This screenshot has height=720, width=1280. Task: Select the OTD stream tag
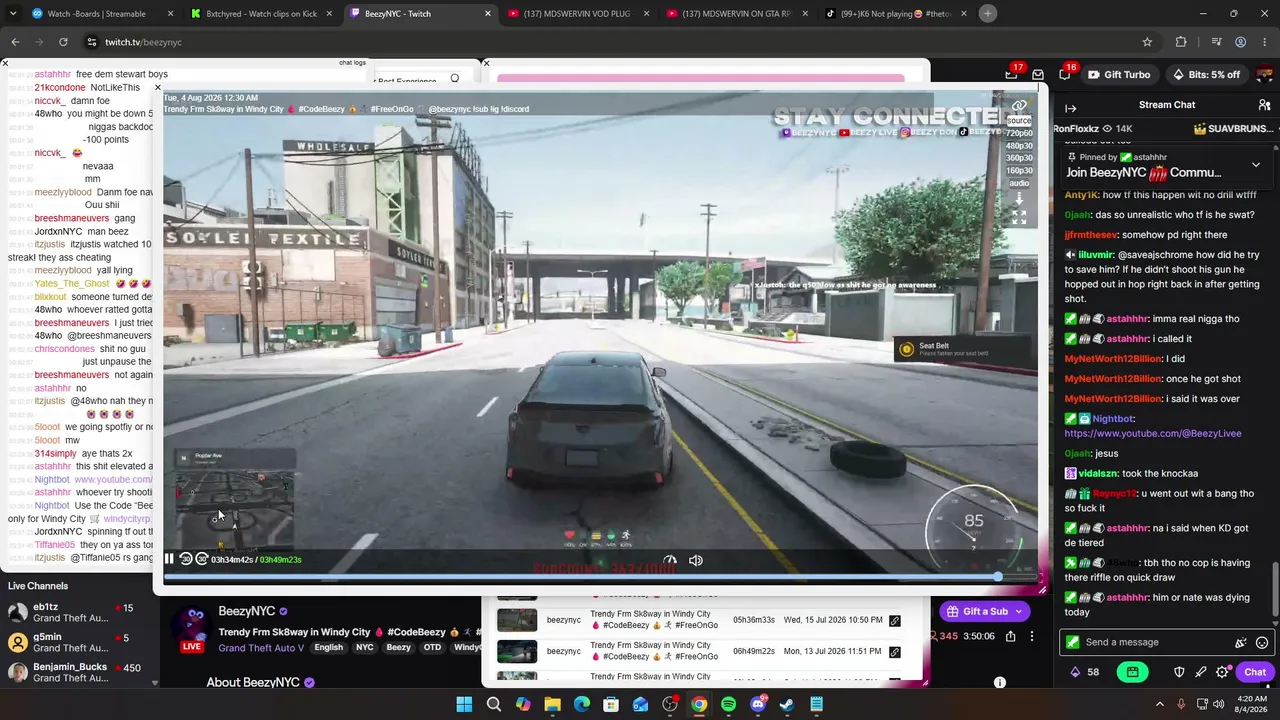[432, 647]
